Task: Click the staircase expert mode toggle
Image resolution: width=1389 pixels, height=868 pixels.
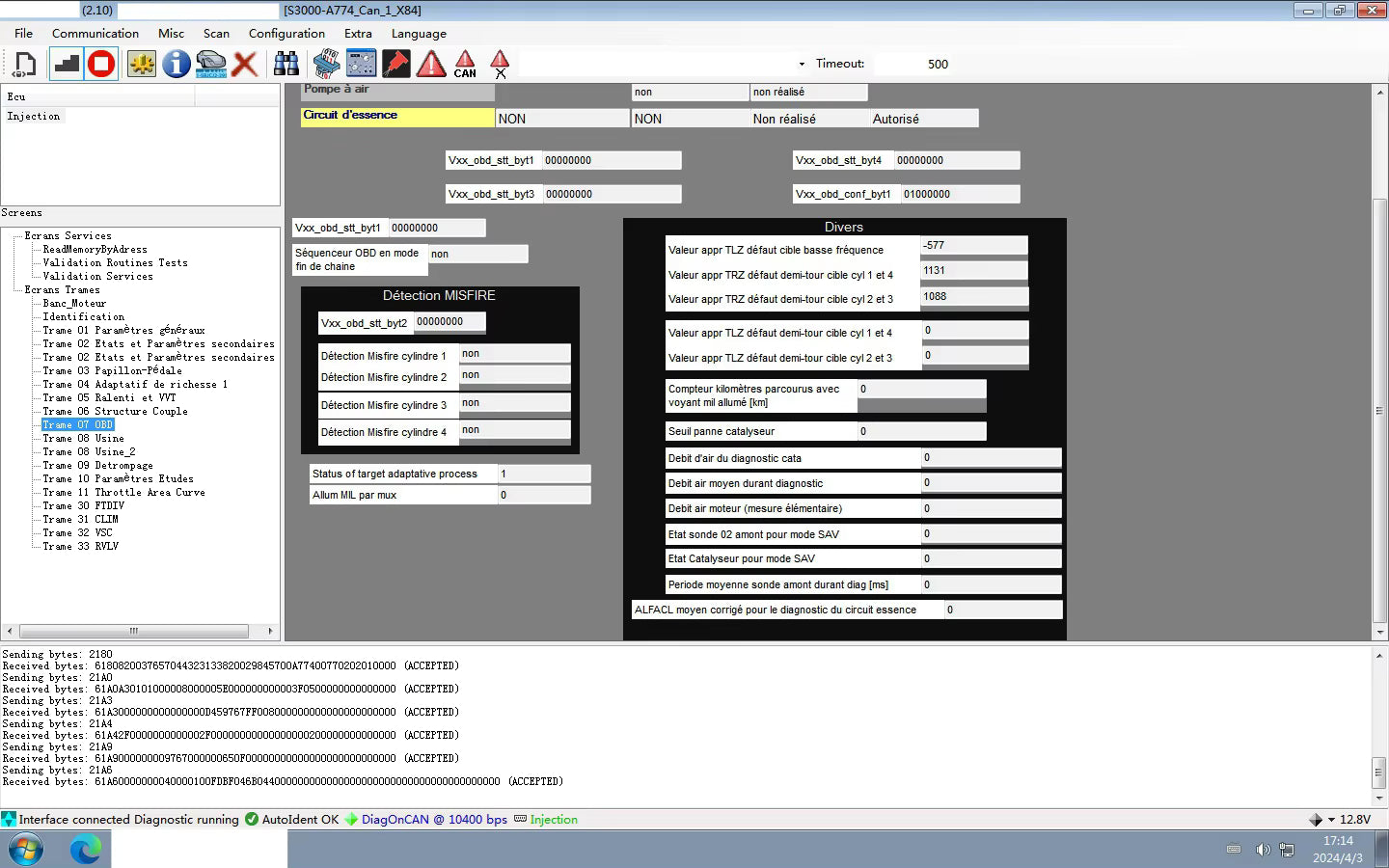Action: tap(66, 65)
